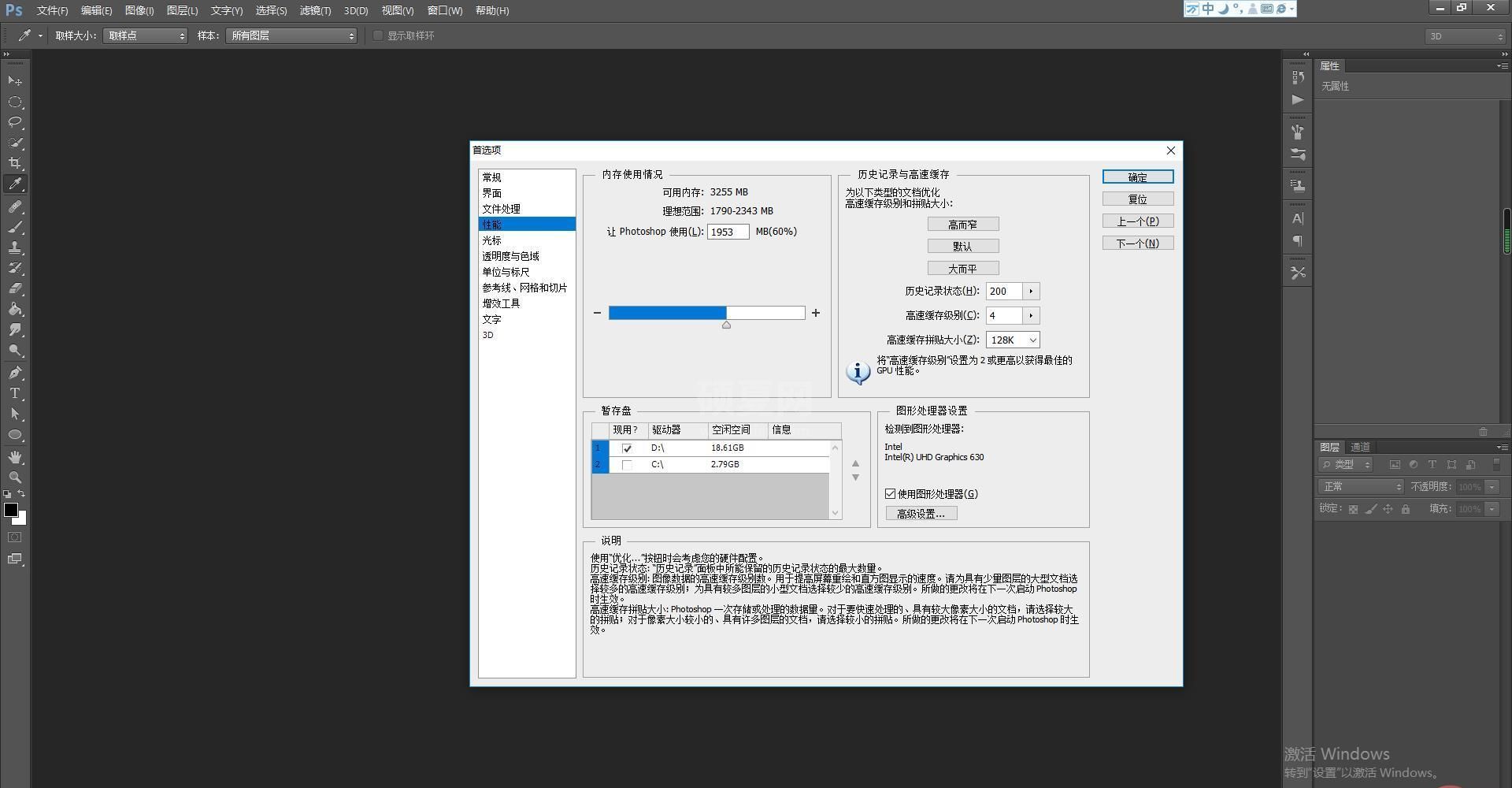Viewport: 1512px width, 788px height.
Task: Click the OK button in Preferences
Action: 1138,177
